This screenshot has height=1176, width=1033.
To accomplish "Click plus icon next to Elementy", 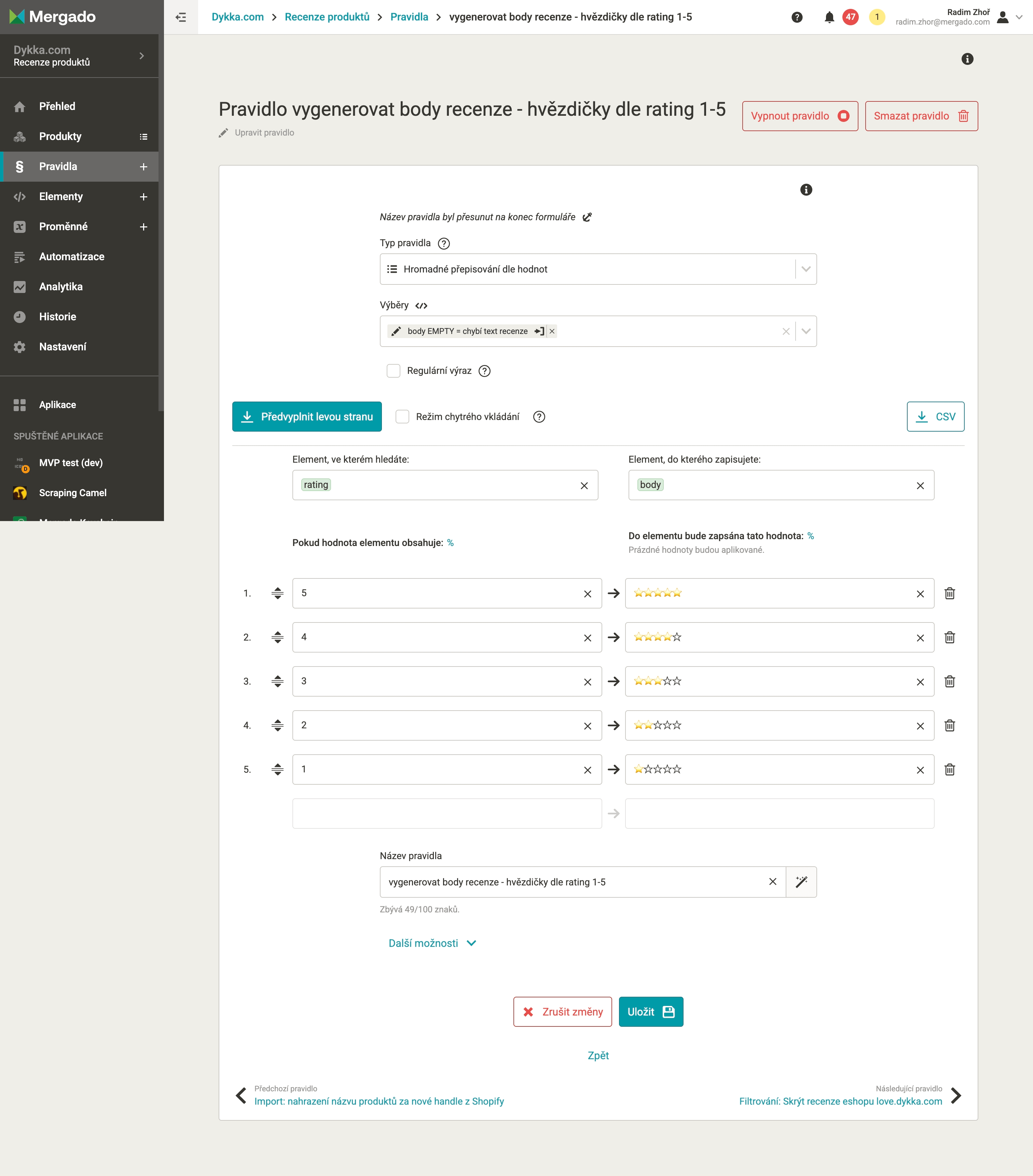I will coord(143,197).
